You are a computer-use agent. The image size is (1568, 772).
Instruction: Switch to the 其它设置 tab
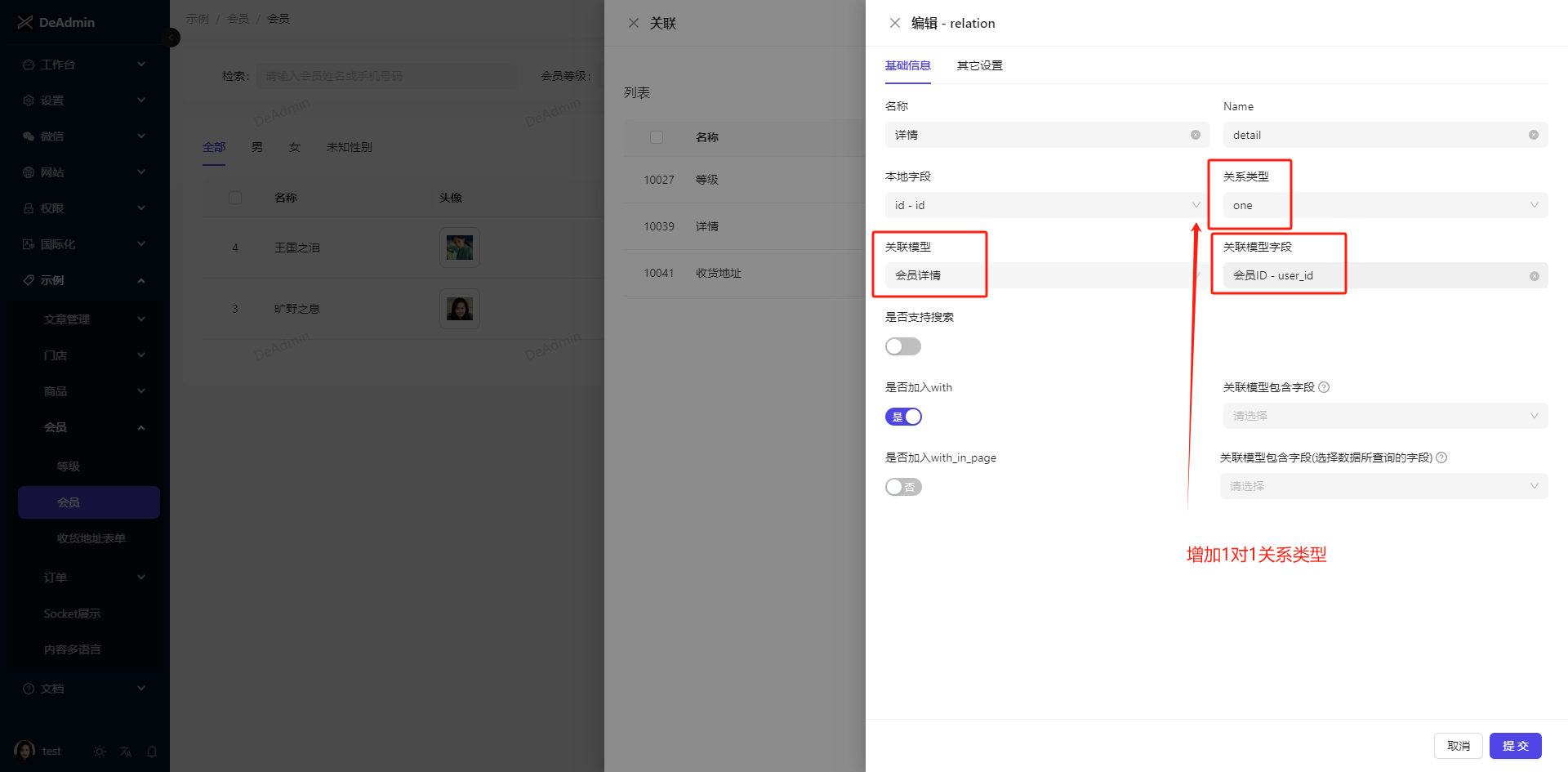pyautogui.click(x=980, y=65)
